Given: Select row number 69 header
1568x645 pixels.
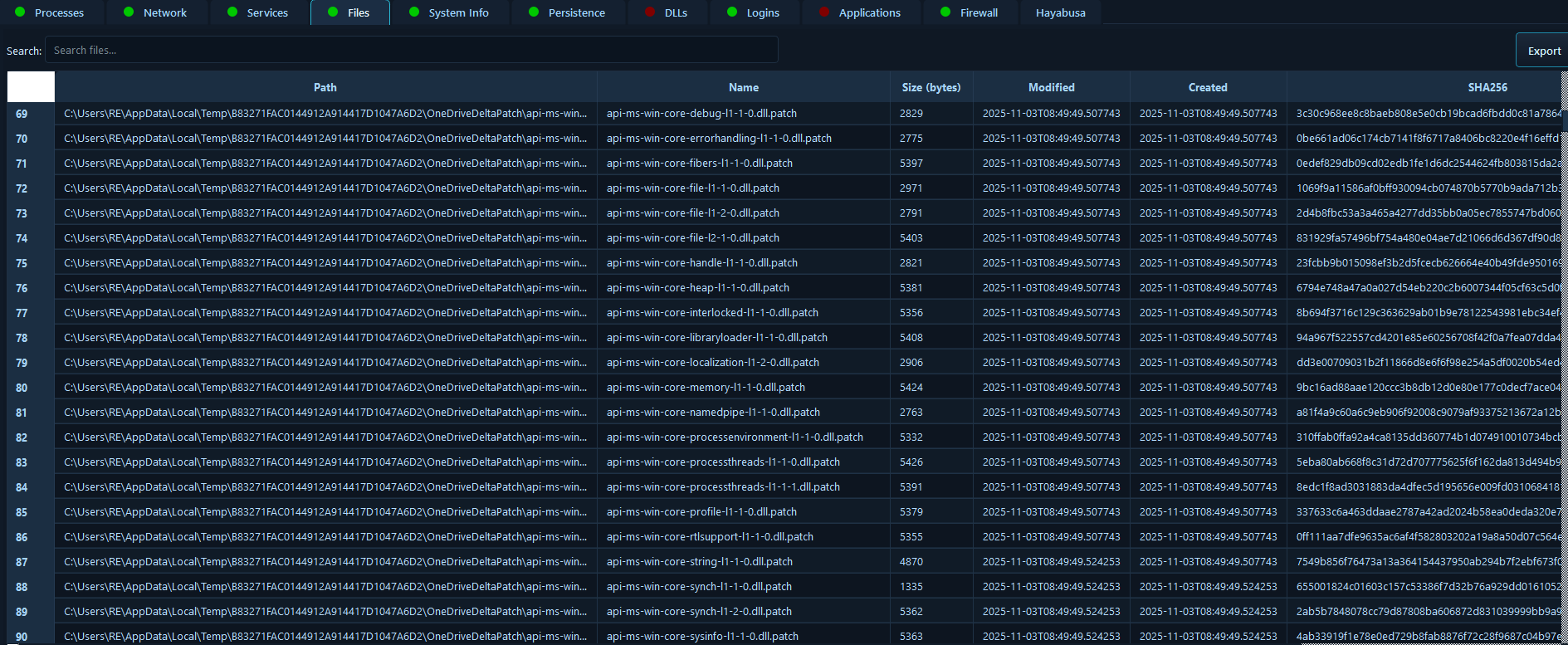Looking at the screenshot, I should click(x=22, y=114).
